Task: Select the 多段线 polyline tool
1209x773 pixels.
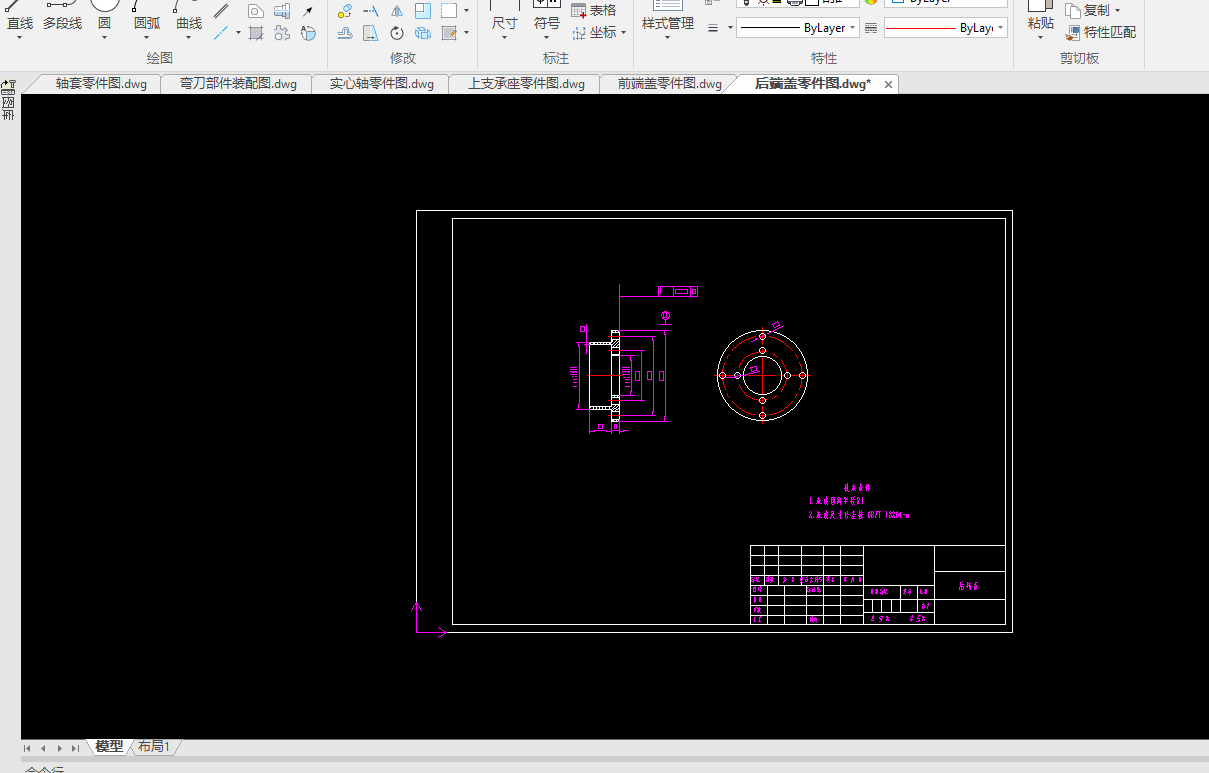Action: (x=62, y=22)
